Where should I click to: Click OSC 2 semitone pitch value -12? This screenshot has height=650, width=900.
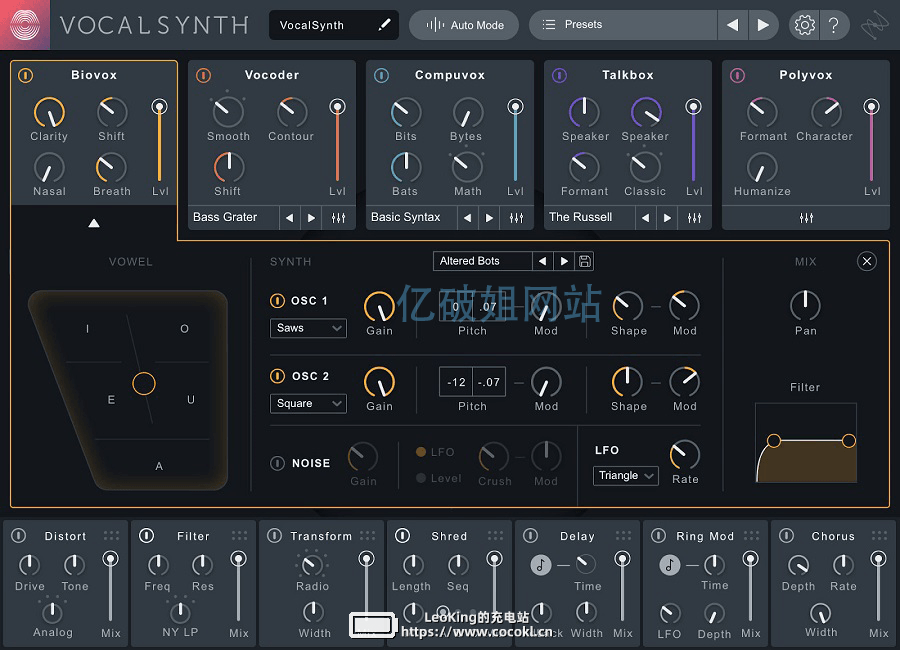coord(456,382)
